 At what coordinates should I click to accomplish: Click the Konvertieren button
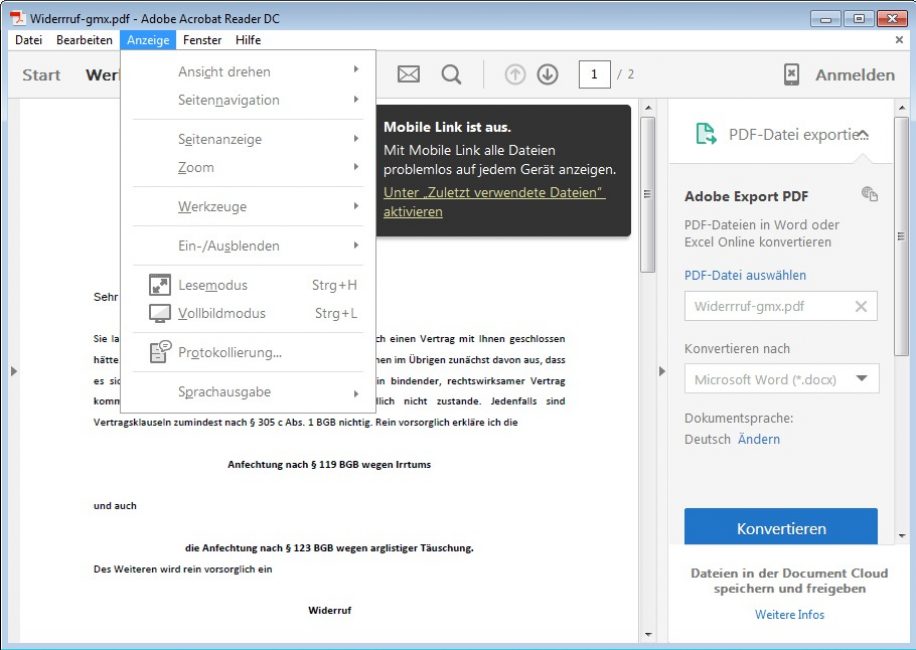781,527
